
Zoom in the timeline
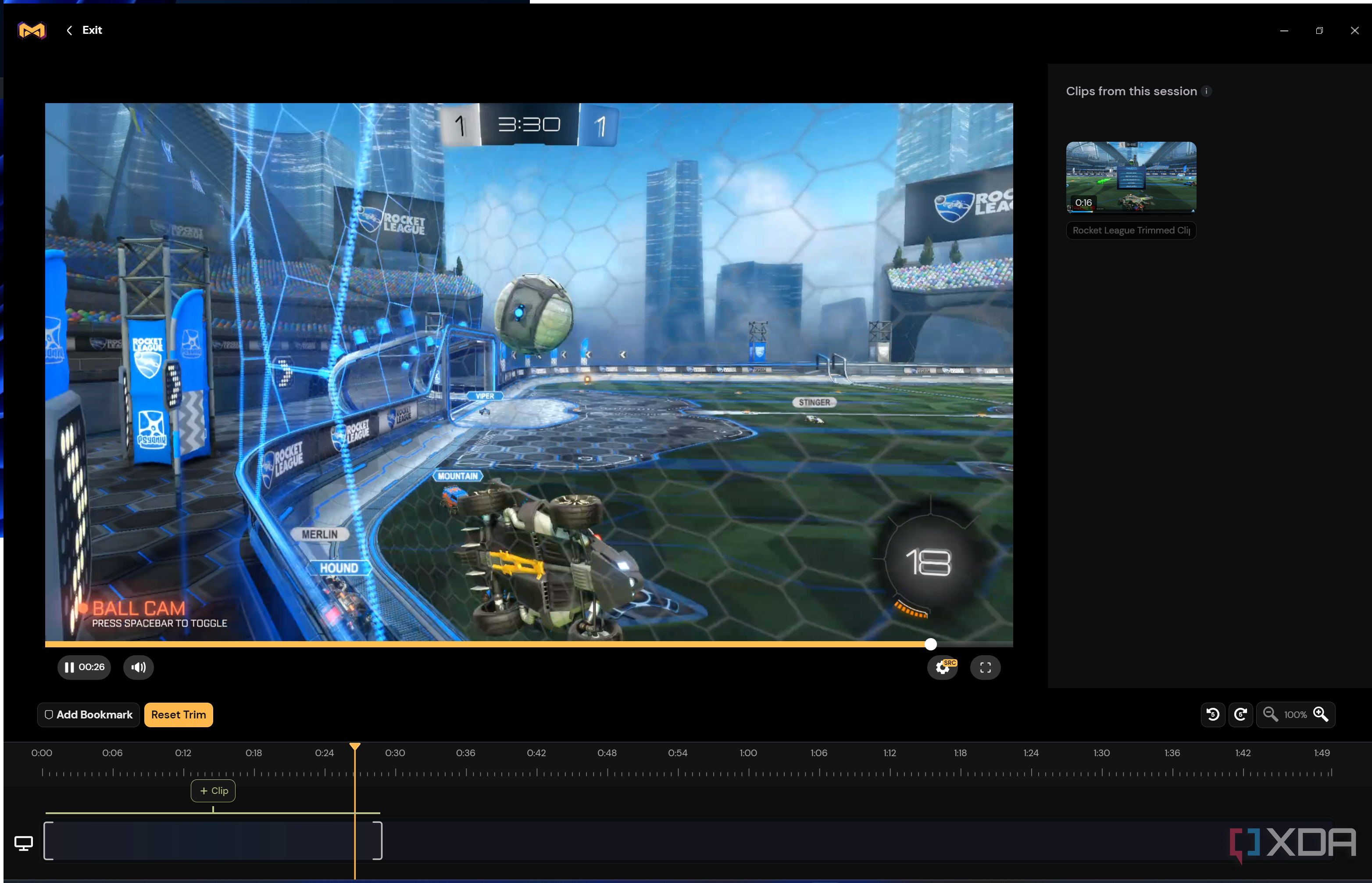pos(1320,714)
